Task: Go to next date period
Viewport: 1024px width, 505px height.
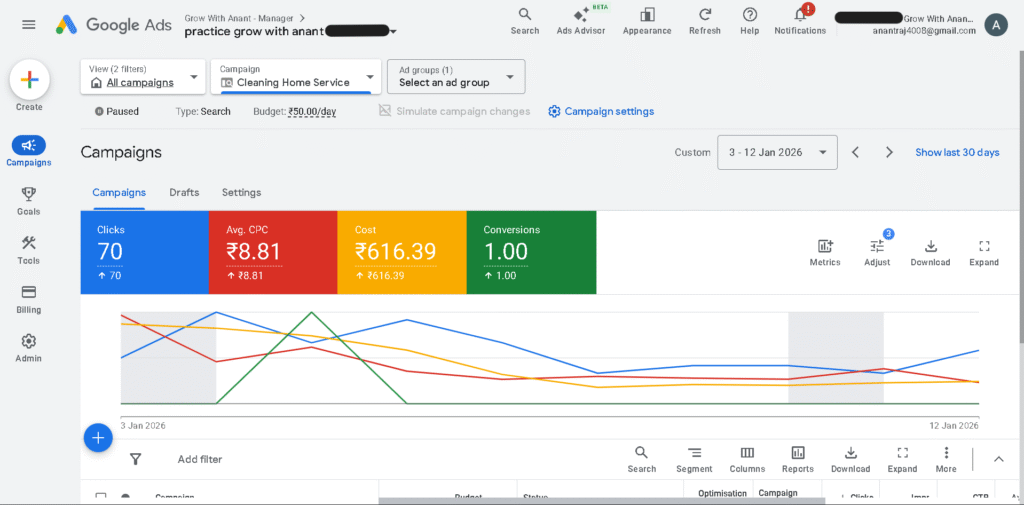Action: (x=889, y=152)
